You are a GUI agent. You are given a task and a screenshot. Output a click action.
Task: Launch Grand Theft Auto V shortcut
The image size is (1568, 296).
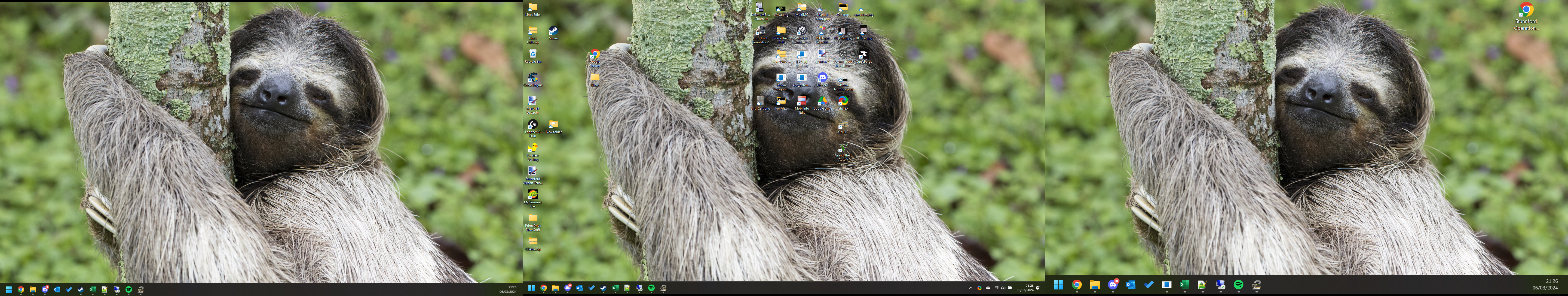click(843, 148)
